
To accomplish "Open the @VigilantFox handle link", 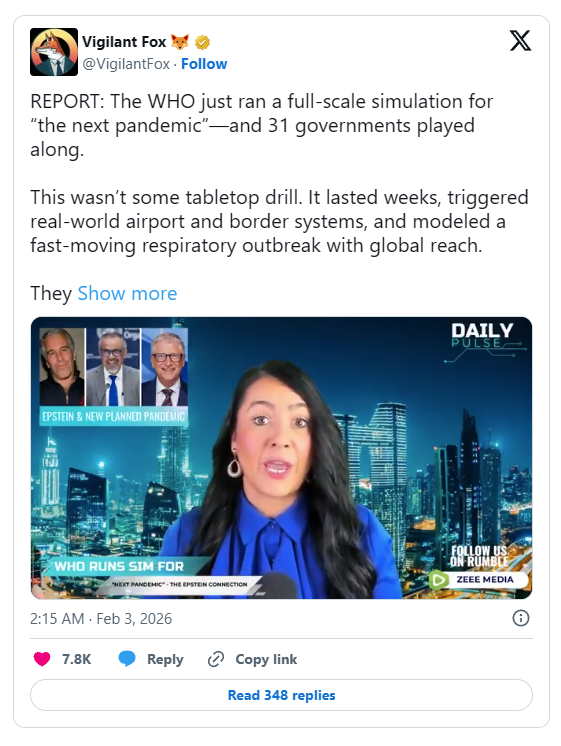I will [126, 64].
